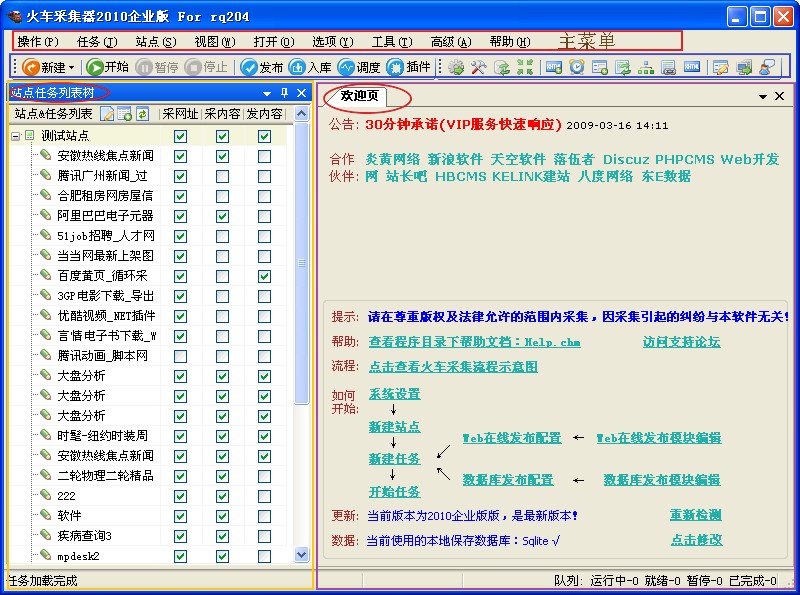Select the 欢迎页 tab

tap(360, 96)
